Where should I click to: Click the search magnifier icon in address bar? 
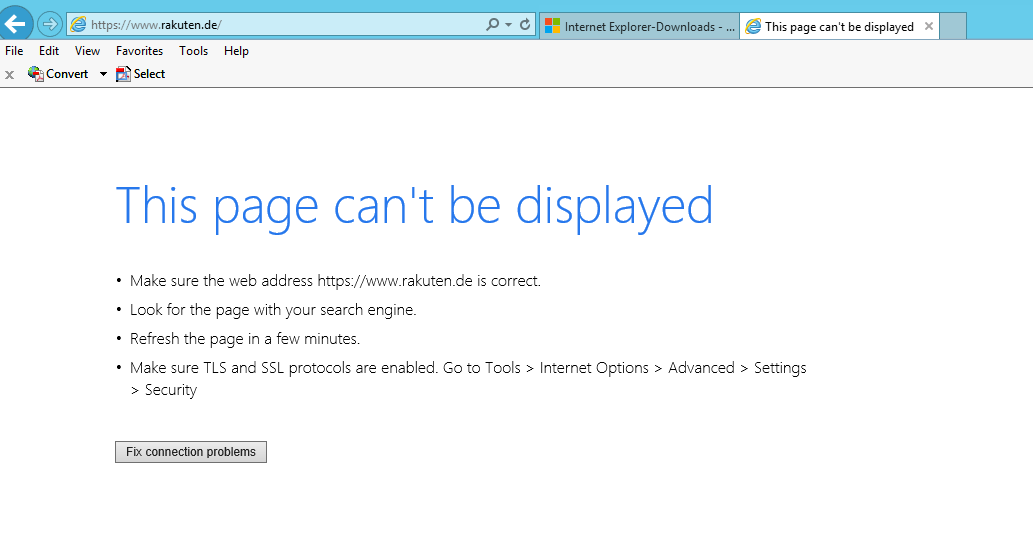492,25
